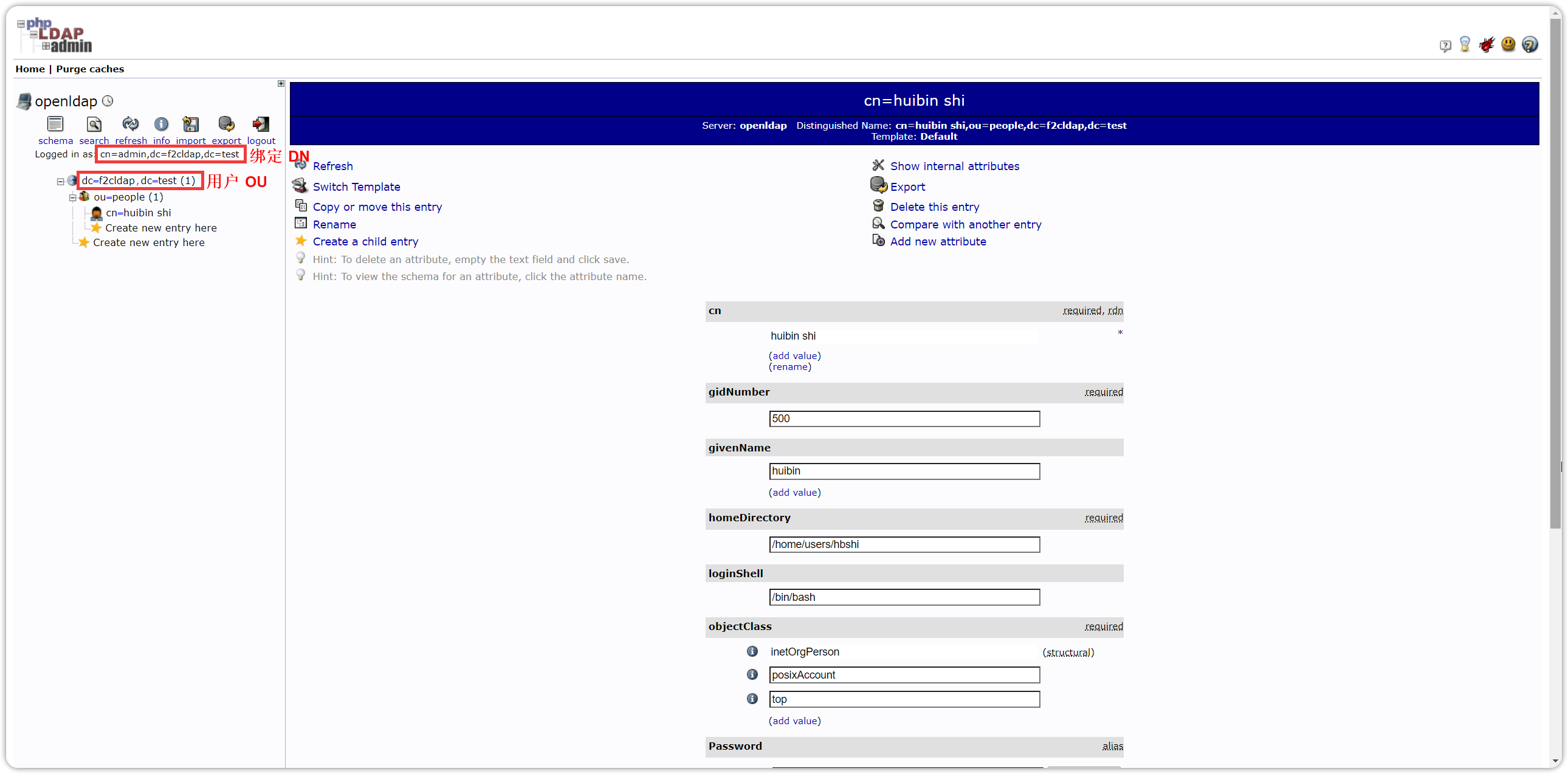Click add value under givenName

[x=794, y=493]
